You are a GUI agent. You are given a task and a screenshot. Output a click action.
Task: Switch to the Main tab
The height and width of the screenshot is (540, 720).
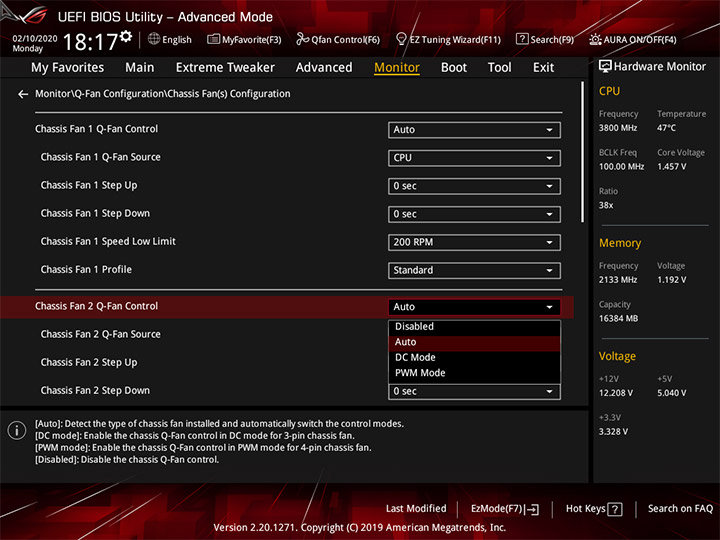140,68
